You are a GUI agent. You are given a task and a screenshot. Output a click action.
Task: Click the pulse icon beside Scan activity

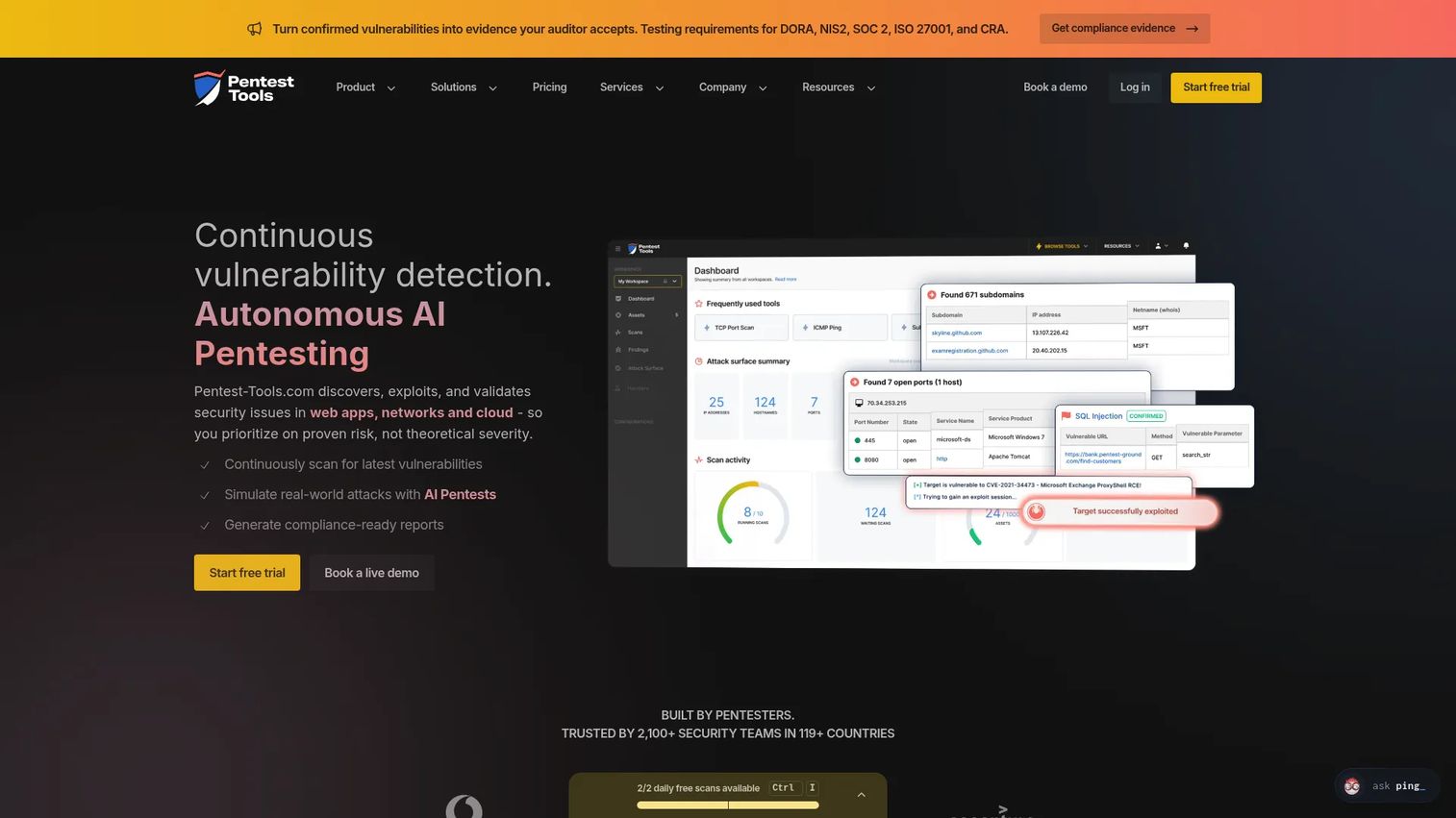click(698, 460)
